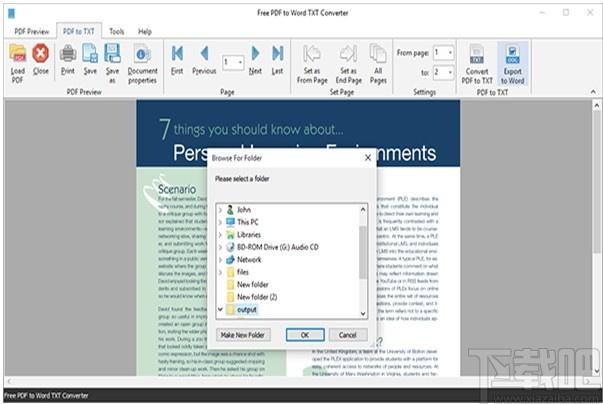Viewport: 603px width, 404px height.
Task: Open the current page number dropdown
Action: click(x=240, y=62)
